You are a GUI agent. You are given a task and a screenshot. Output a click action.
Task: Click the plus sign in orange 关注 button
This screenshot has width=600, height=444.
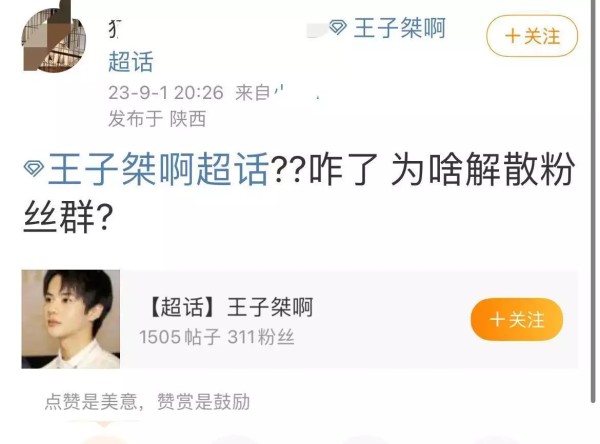[497, 319]
